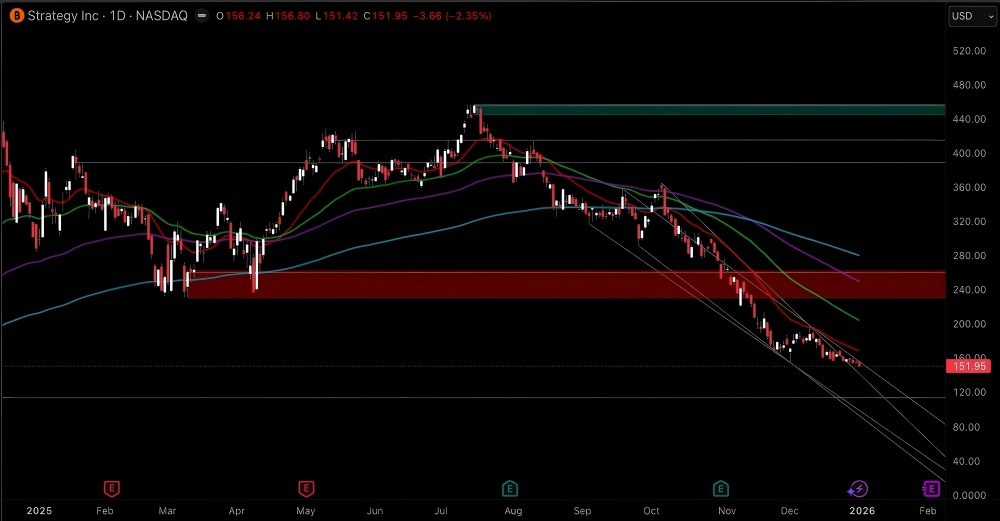This screenshot has width=1000, height=521.
Task: Click the 400.00 label on price axis
Action: tap(969, 154)
